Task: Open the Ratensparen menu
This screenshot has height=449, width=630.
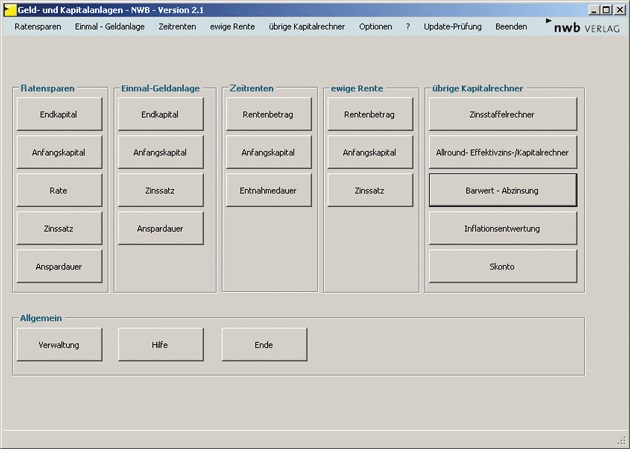Action: [x=38, y=27]
